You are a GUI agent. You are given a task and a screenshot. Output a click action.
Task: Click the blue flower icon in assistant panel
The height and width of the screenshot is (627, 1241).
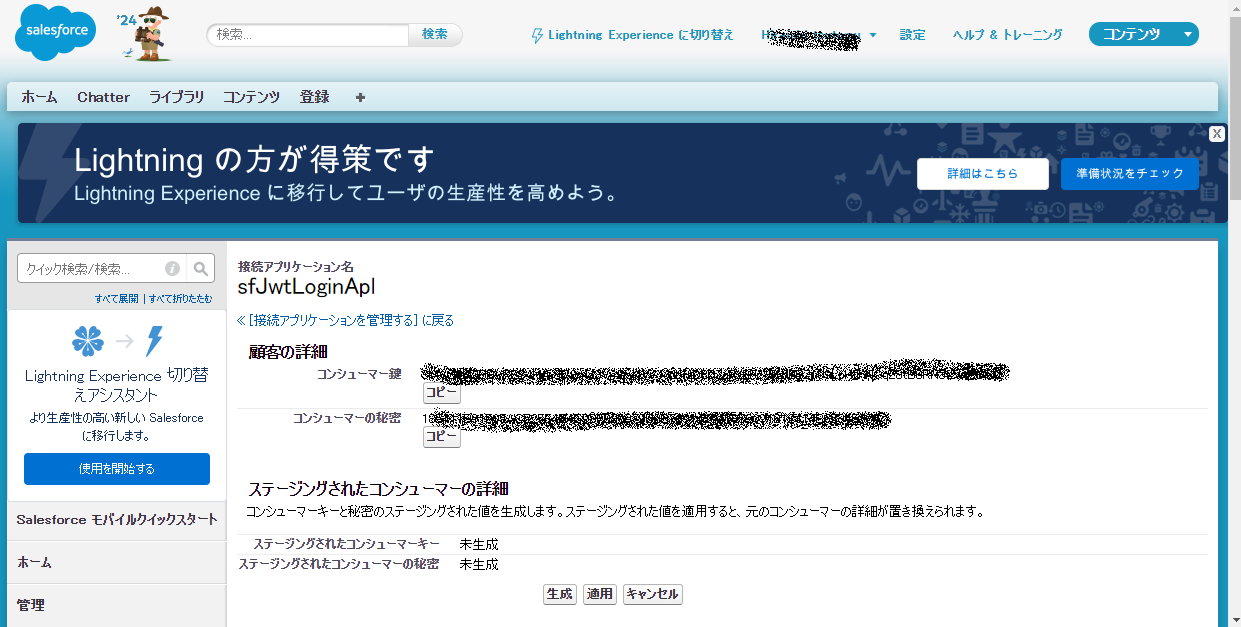tap(88, 341)
